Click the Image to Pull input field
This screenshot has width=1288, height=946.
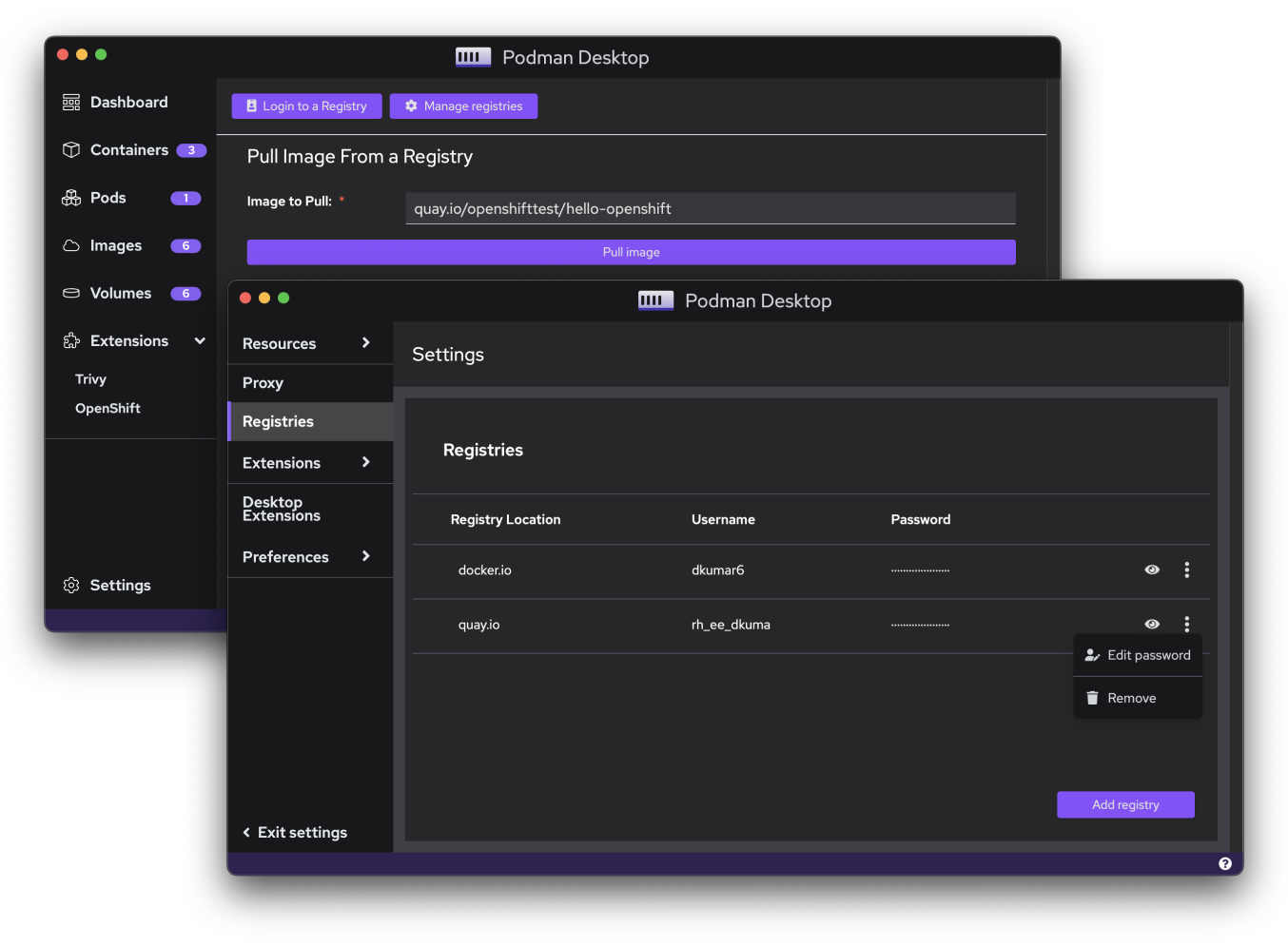click(x=710, y=208)
